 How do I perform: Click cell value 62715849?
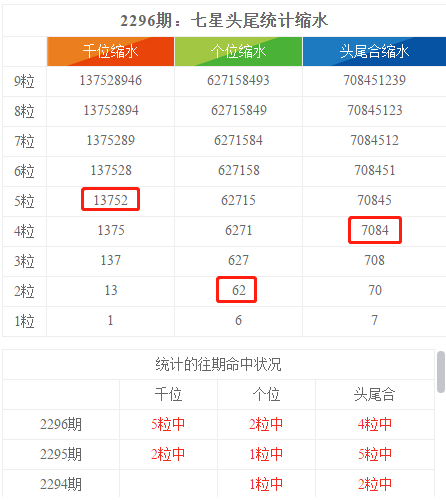tap(239, 110)
